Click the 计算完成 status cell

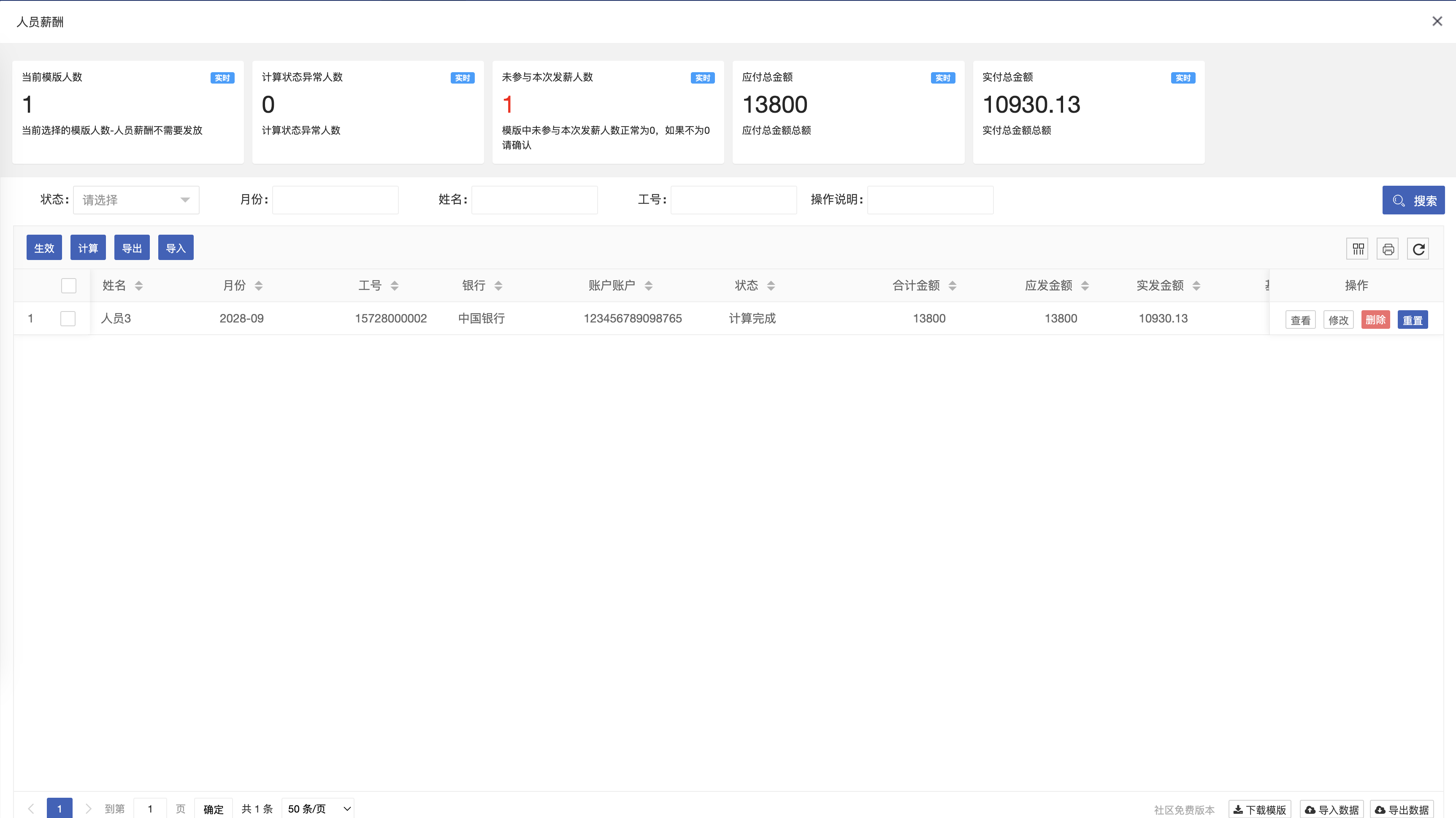pyautogui.click(x=752, y=318)
